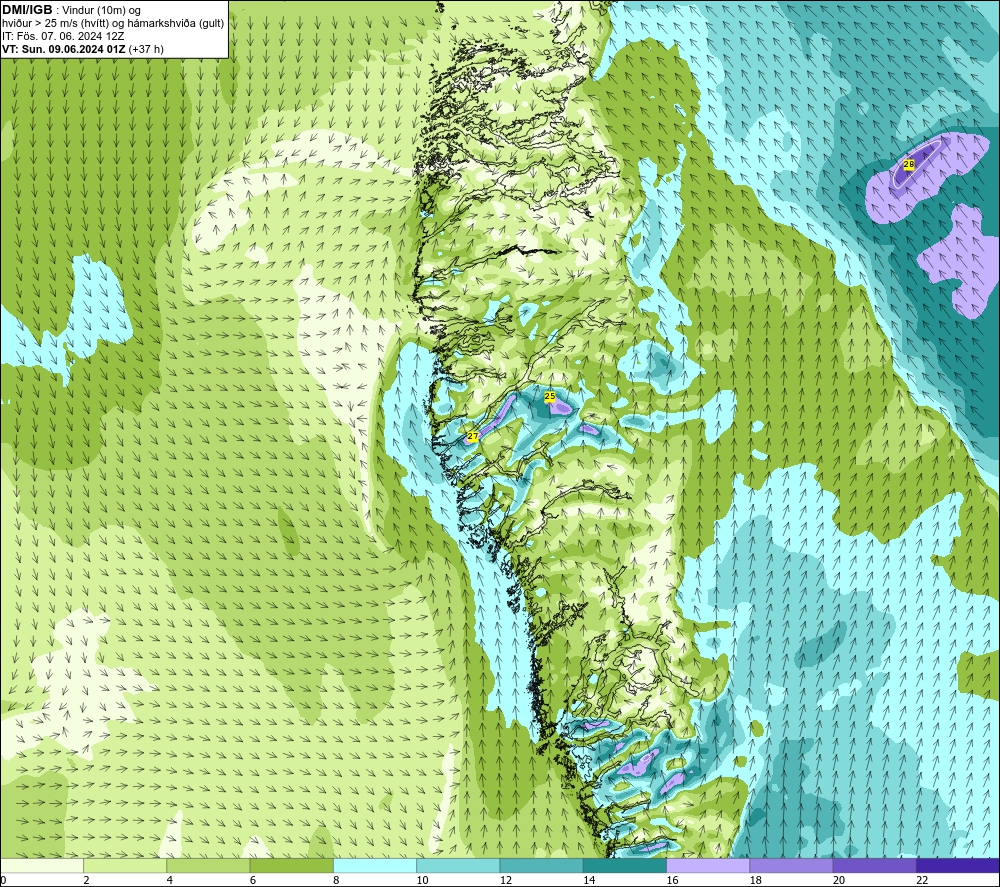Click the 12–14 m/s teal legend swatch

point(541,866)
